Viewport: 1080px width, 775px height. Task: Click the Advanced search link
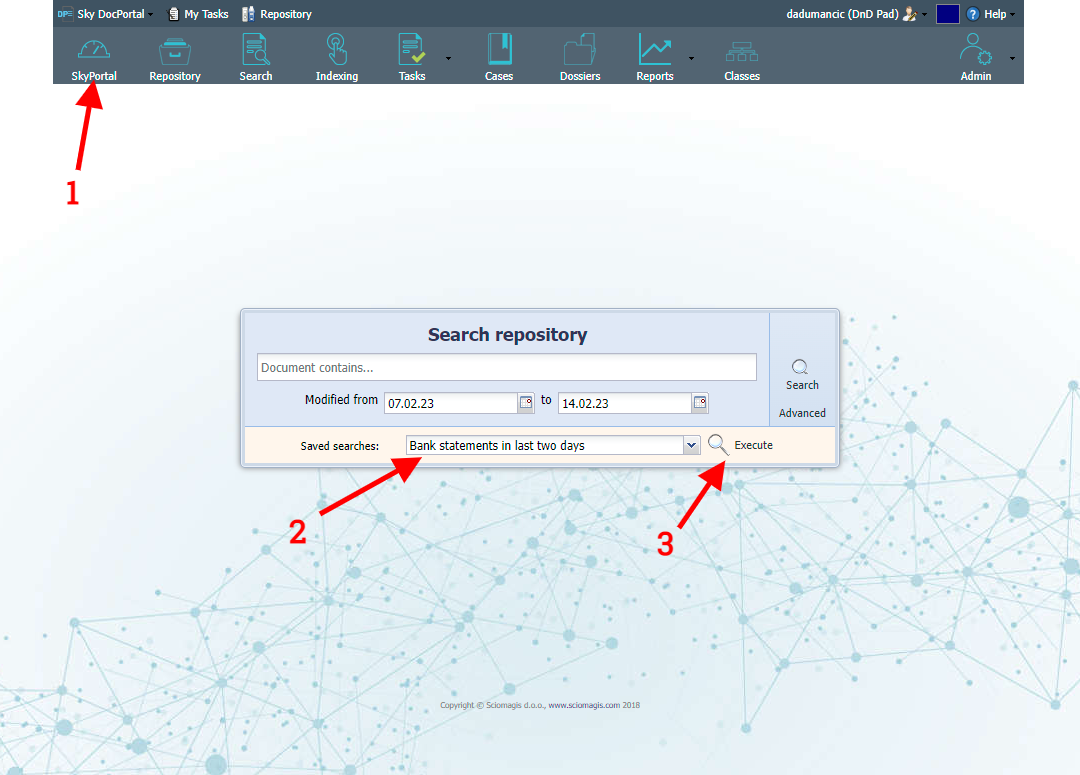(x=802, y=413)
